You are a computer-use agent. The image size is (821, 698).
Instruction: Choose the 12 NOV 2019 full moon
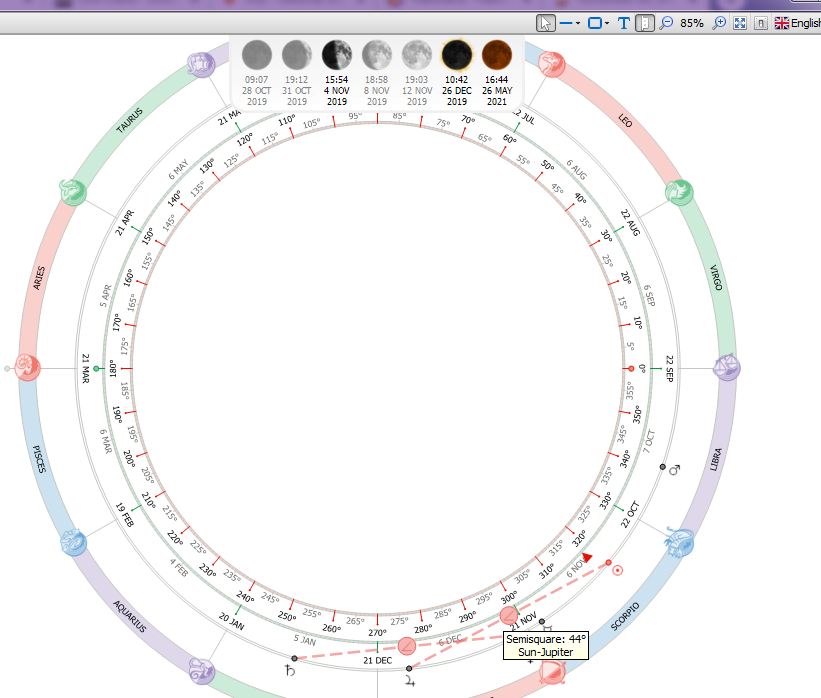tap(417, 73)
